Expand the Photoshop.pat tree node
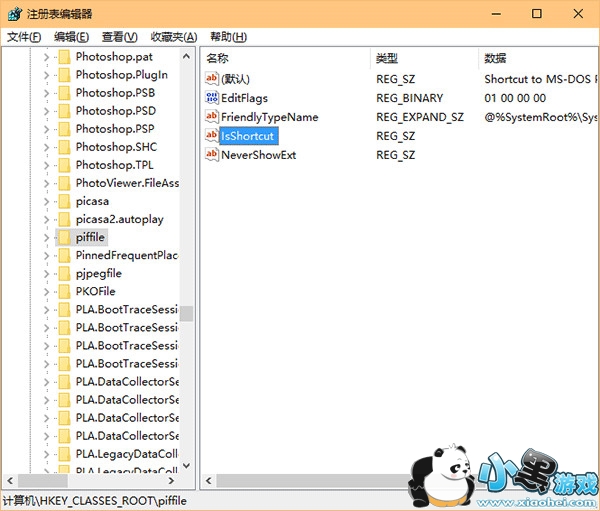 [x=46, y=57]
